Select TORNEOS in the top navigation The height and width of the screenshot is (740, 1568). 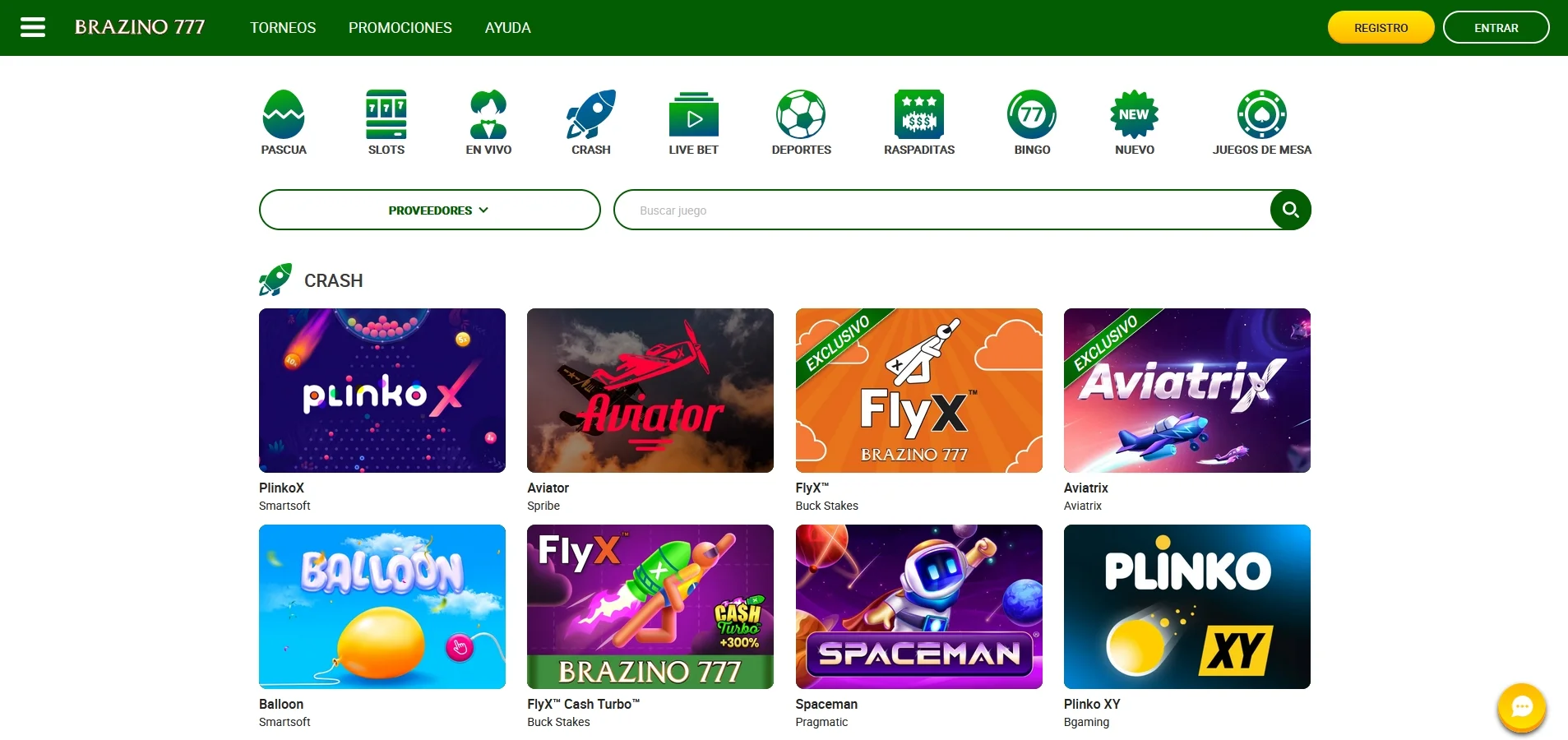pos(283,27)
